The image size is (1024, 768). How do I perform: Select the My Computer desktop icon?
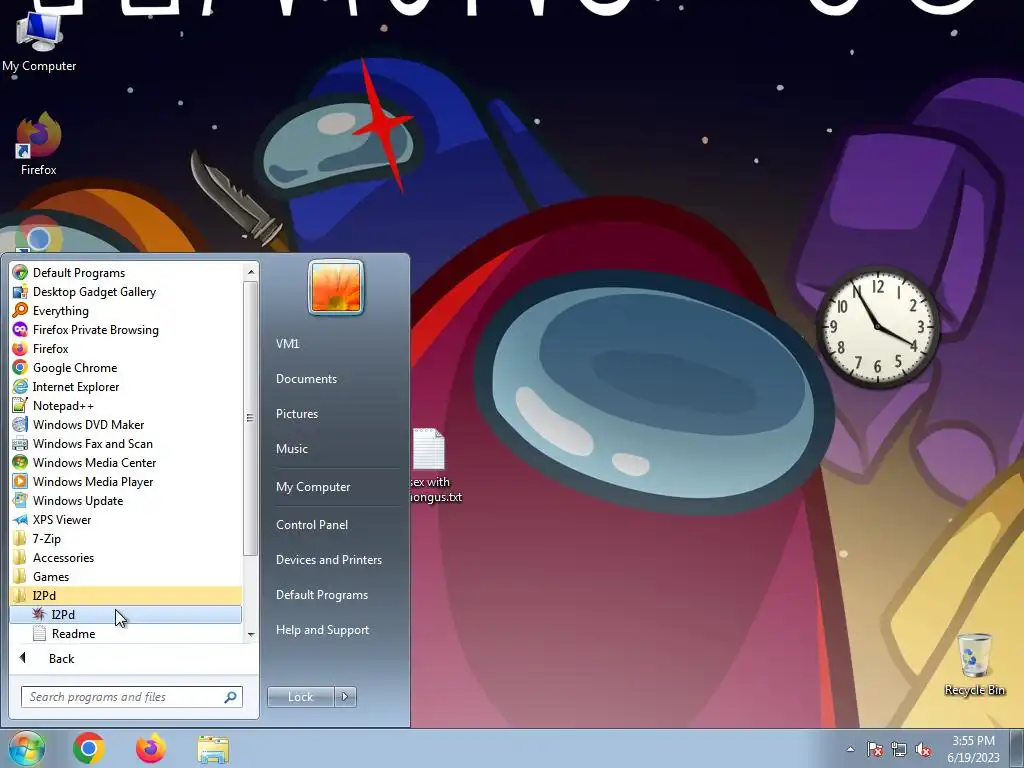39,42
